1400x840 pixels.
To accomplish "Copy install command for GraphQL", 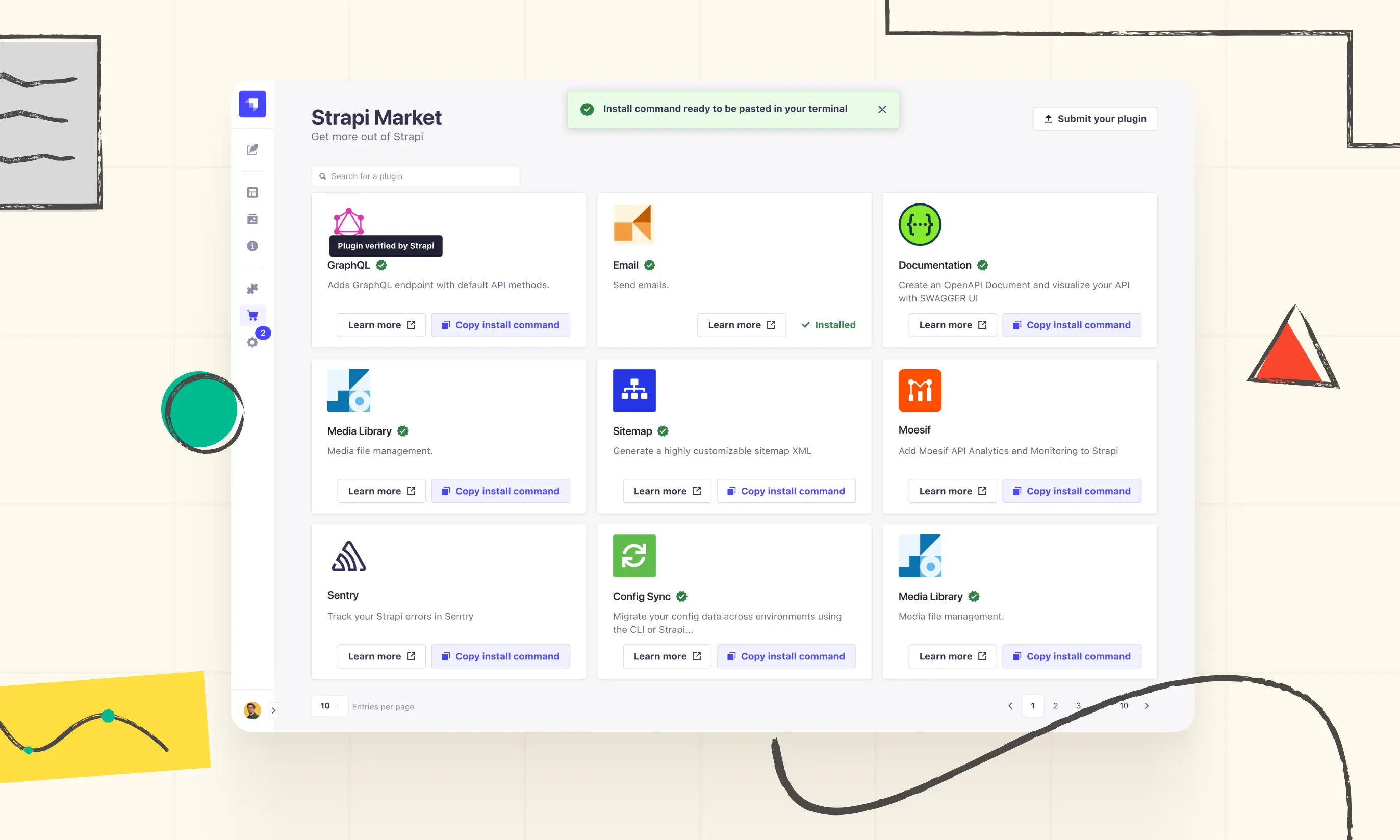I will 500,325.
